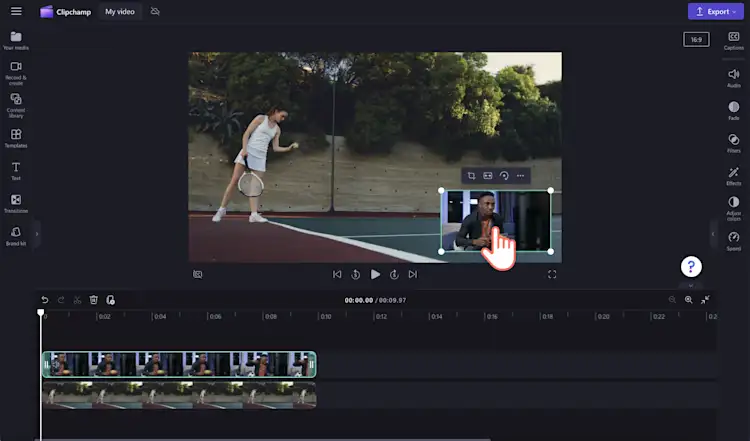
Task: Click the timeline horizontal scrollbar
Action: [x=263, y=439]
